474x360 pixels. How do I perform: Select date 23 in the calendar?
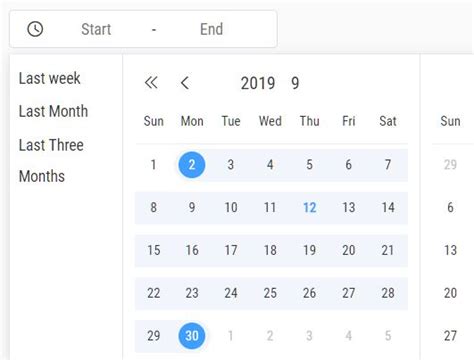(192, 293)
